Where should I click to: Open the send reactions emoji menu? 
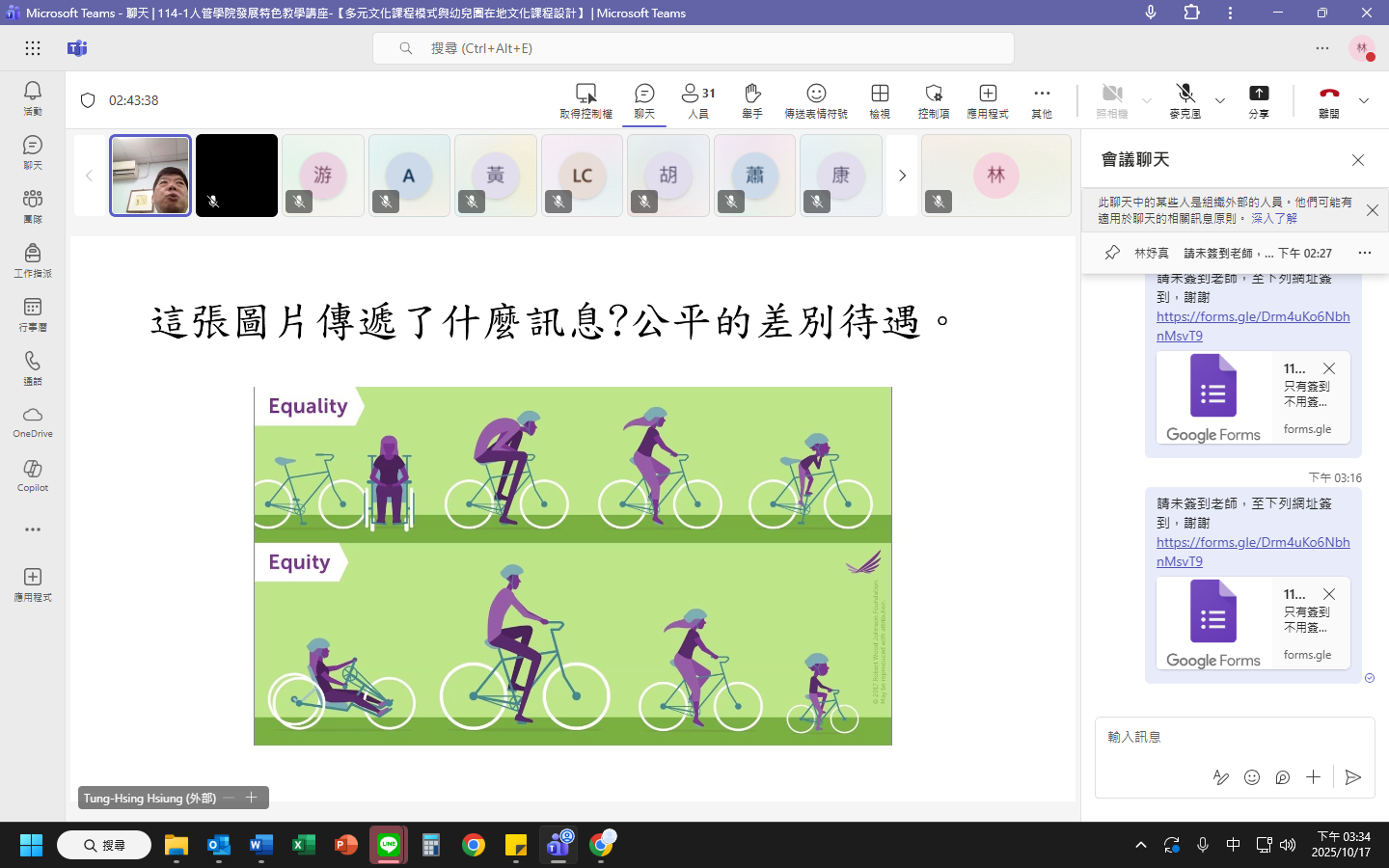coord(816,99)
